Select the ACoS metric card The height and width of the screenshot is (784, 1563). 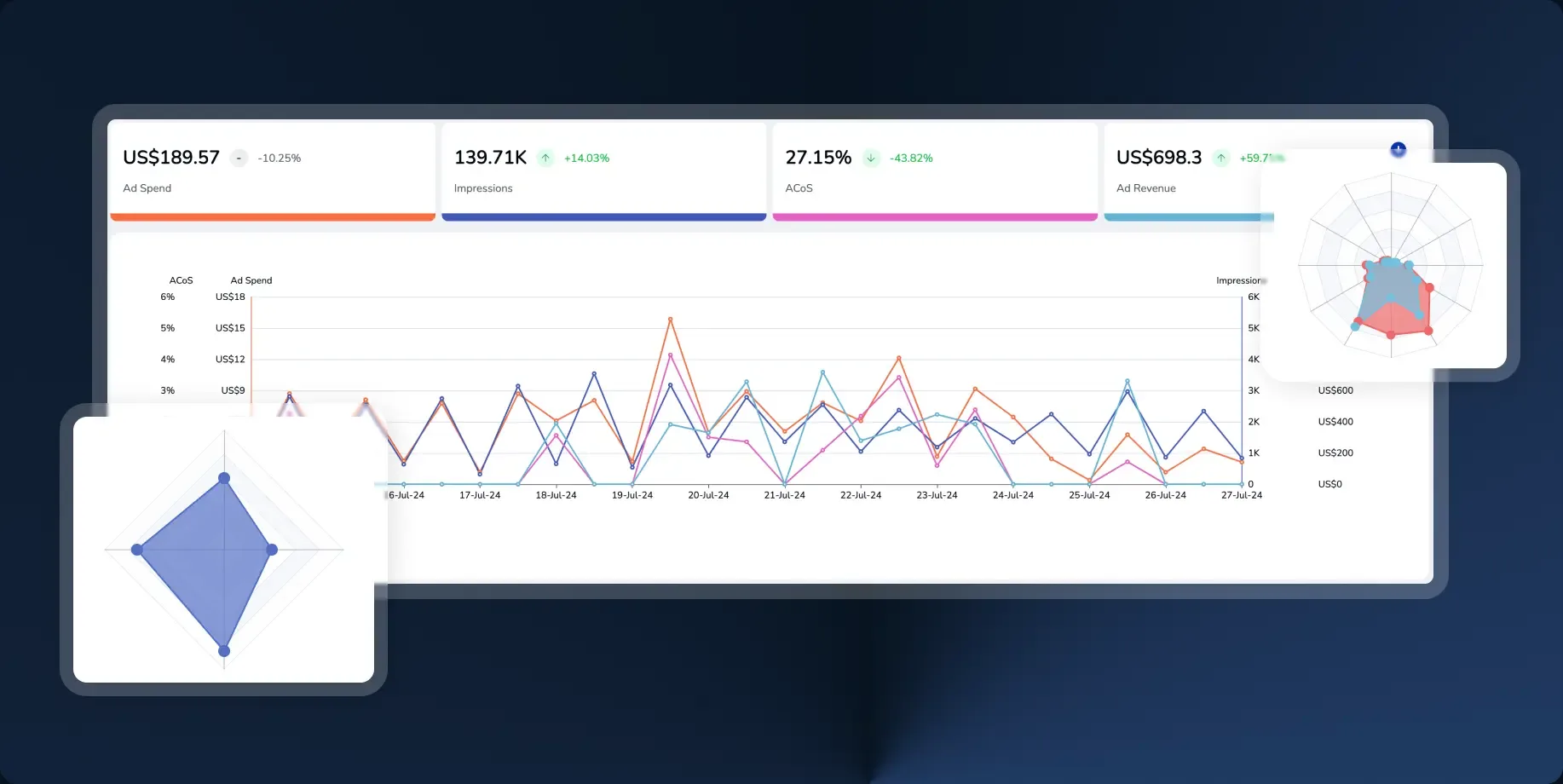[x=935, y=172]
